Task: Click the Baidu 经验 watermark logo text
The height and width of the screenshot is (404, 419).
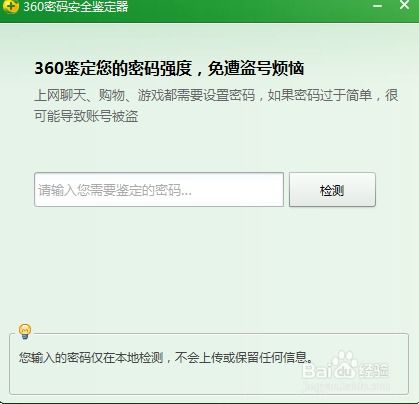Action: 345,369
